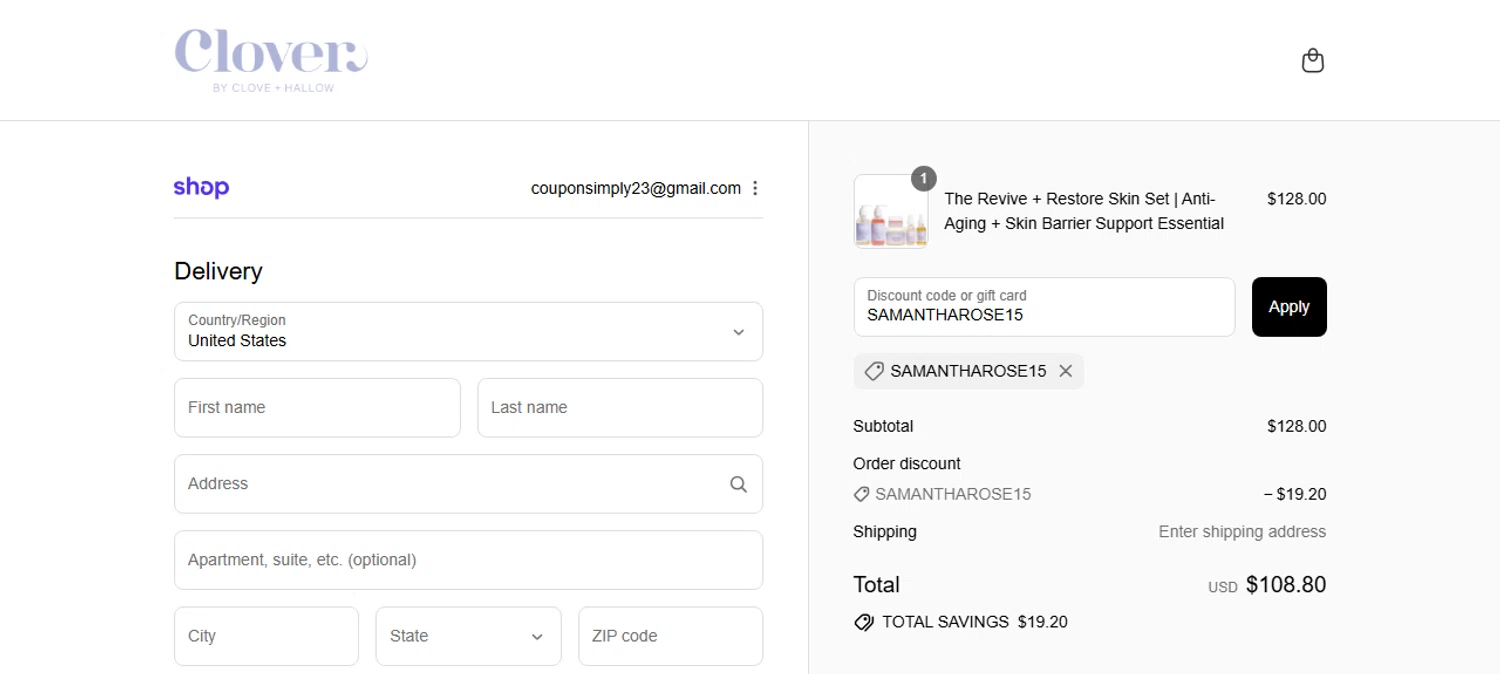Click the Total Savings tag icon
This screenshot has height=674, width=1500.
pos(864,622)
